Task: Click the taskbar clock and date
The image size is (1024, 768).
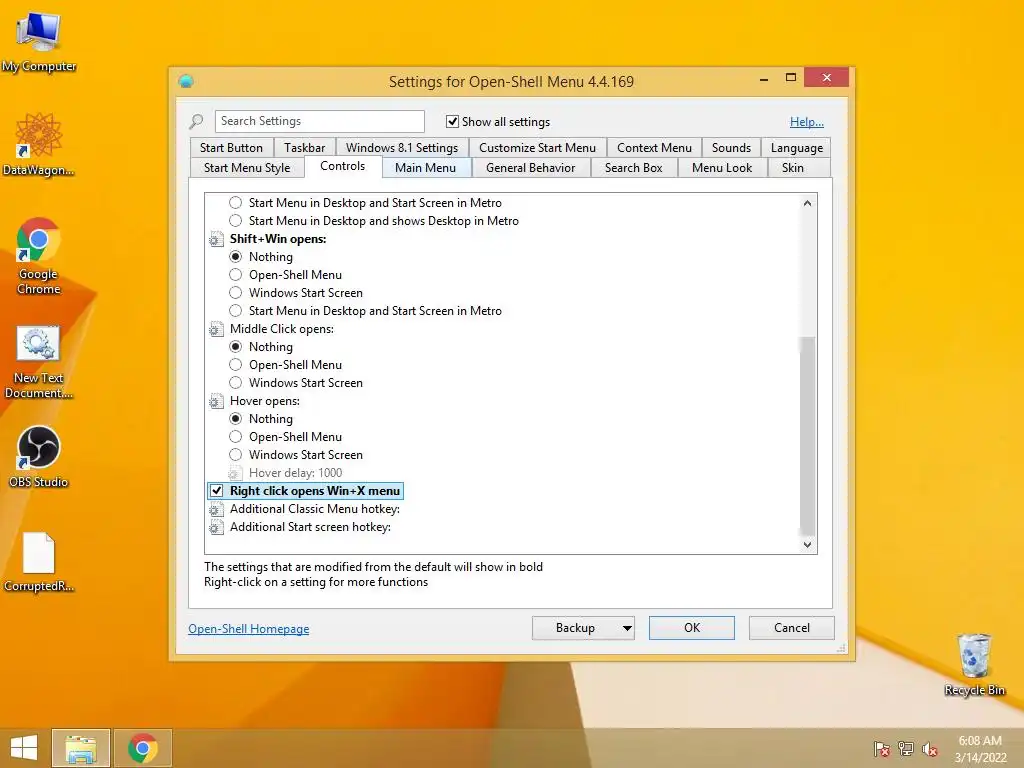Action: click(980, 749)
